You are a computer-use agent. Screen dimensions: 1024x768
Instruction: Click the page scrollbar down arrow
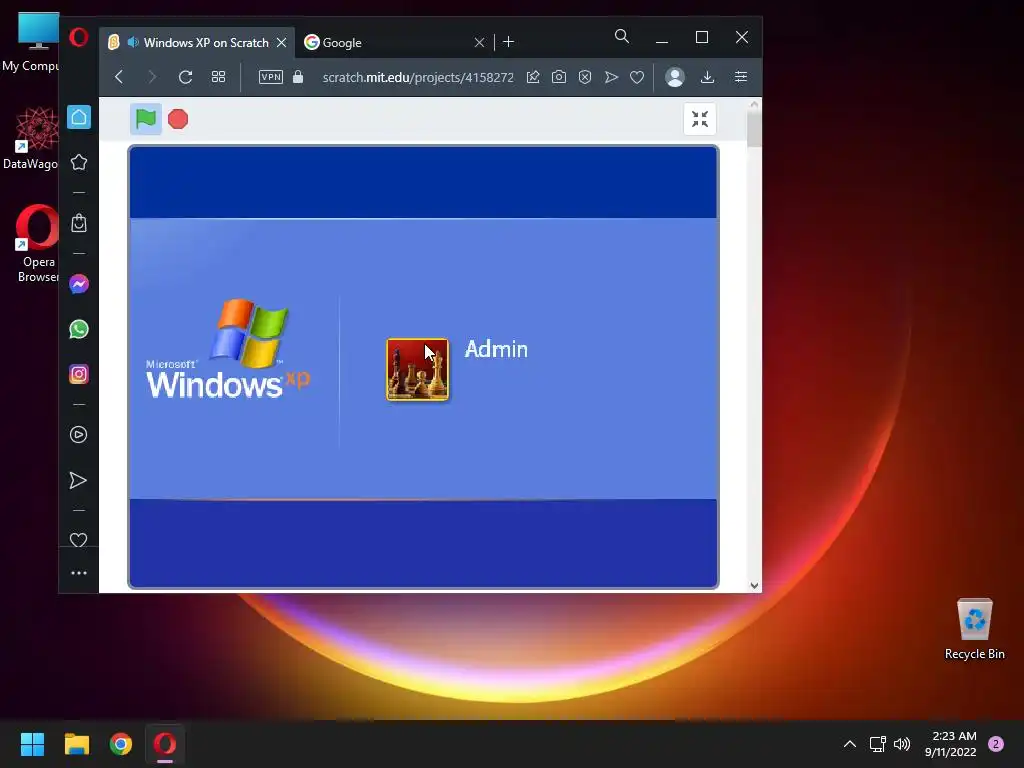pos(754,585)
